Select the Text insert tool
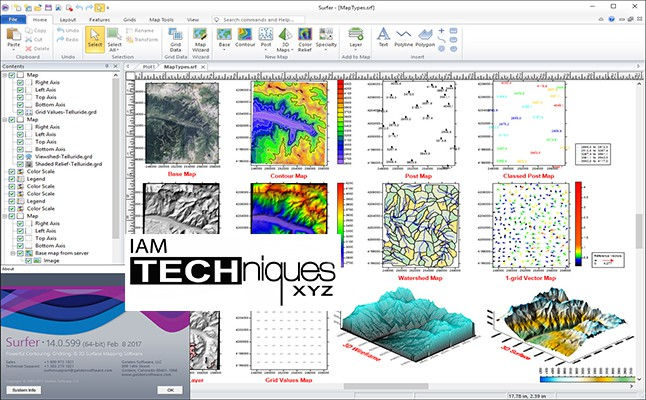 [383, 37]
